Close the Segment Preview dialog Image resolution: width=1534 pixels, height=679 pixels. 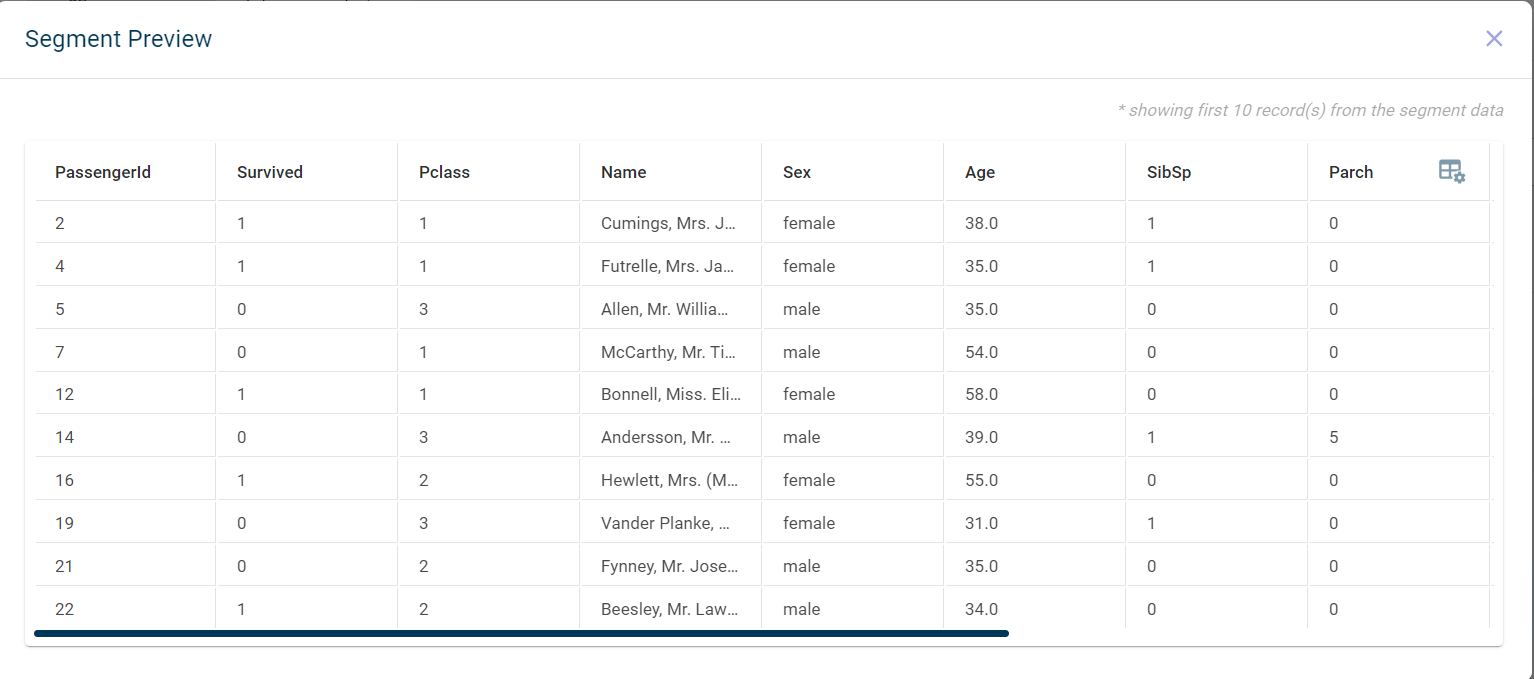click(1494, 39)
